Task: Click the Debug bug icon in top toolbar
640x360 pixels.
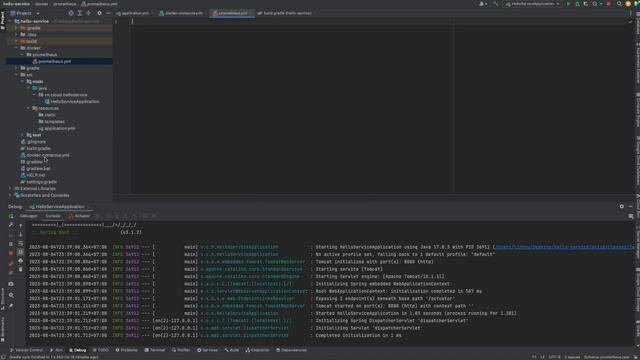Action: click(x=577, y=4)
